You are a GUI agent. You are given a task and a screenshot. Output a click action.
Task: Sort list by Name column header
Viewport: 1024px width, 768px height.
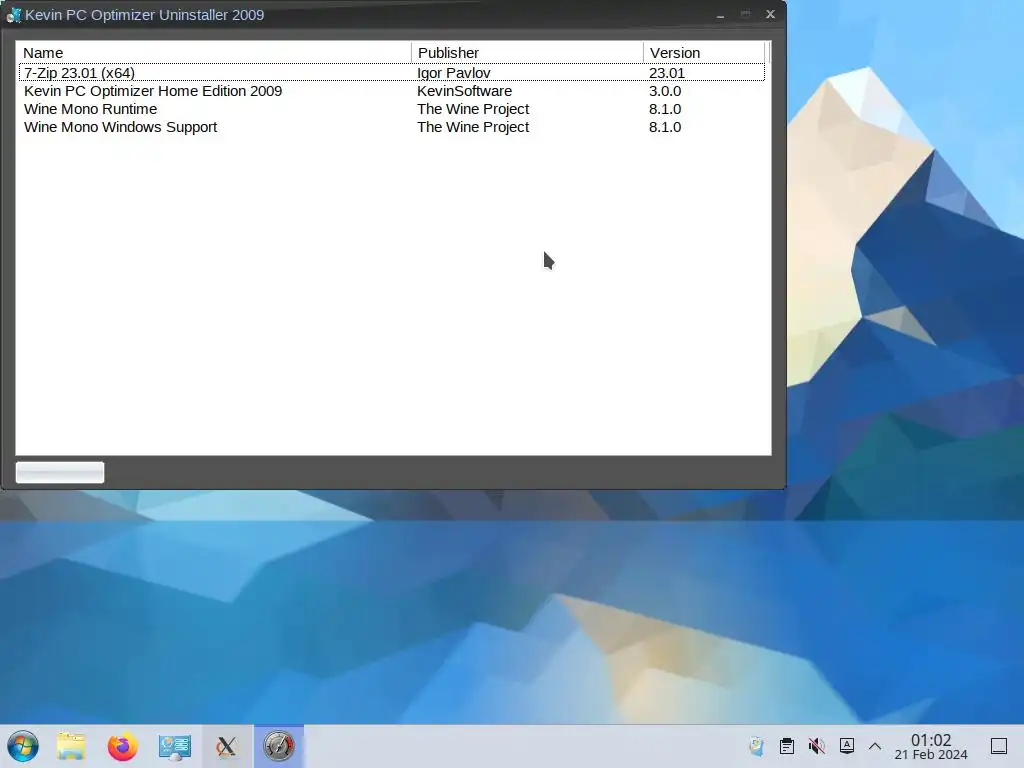coord(214,53)
